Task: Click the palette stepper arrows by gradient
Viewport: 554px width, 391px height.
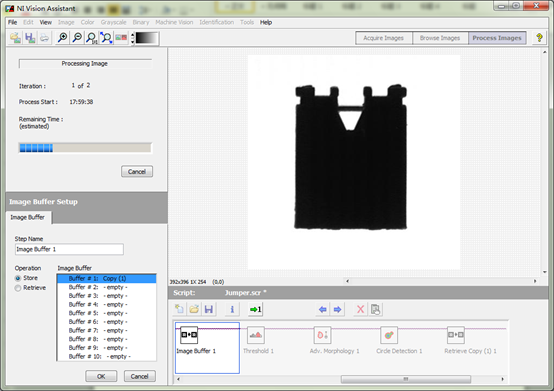Action: [133, 38]
